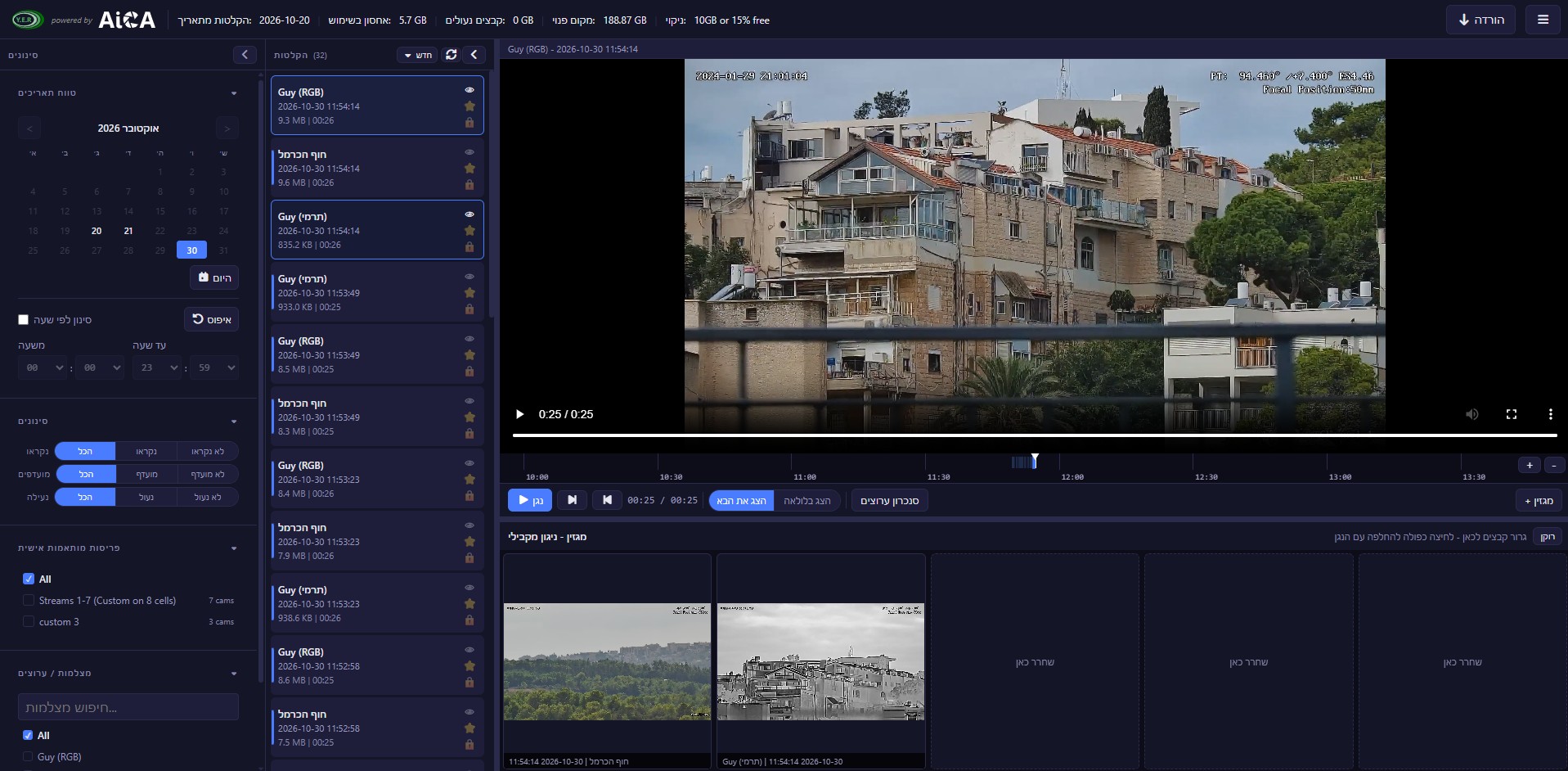Zoom in the timeline with the plus button
1568x771 pixels.
1530,465
